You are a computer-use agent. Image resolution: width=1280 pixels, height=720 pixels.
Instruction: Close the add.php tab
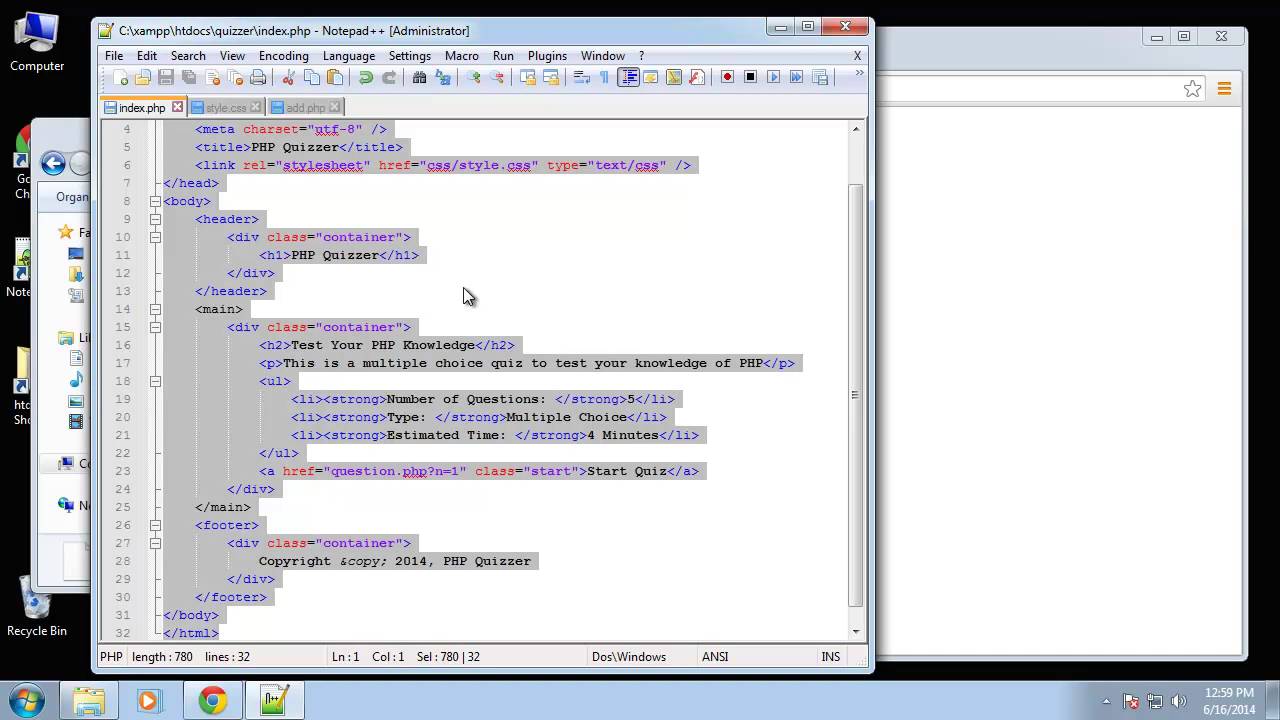coord(335,107)
